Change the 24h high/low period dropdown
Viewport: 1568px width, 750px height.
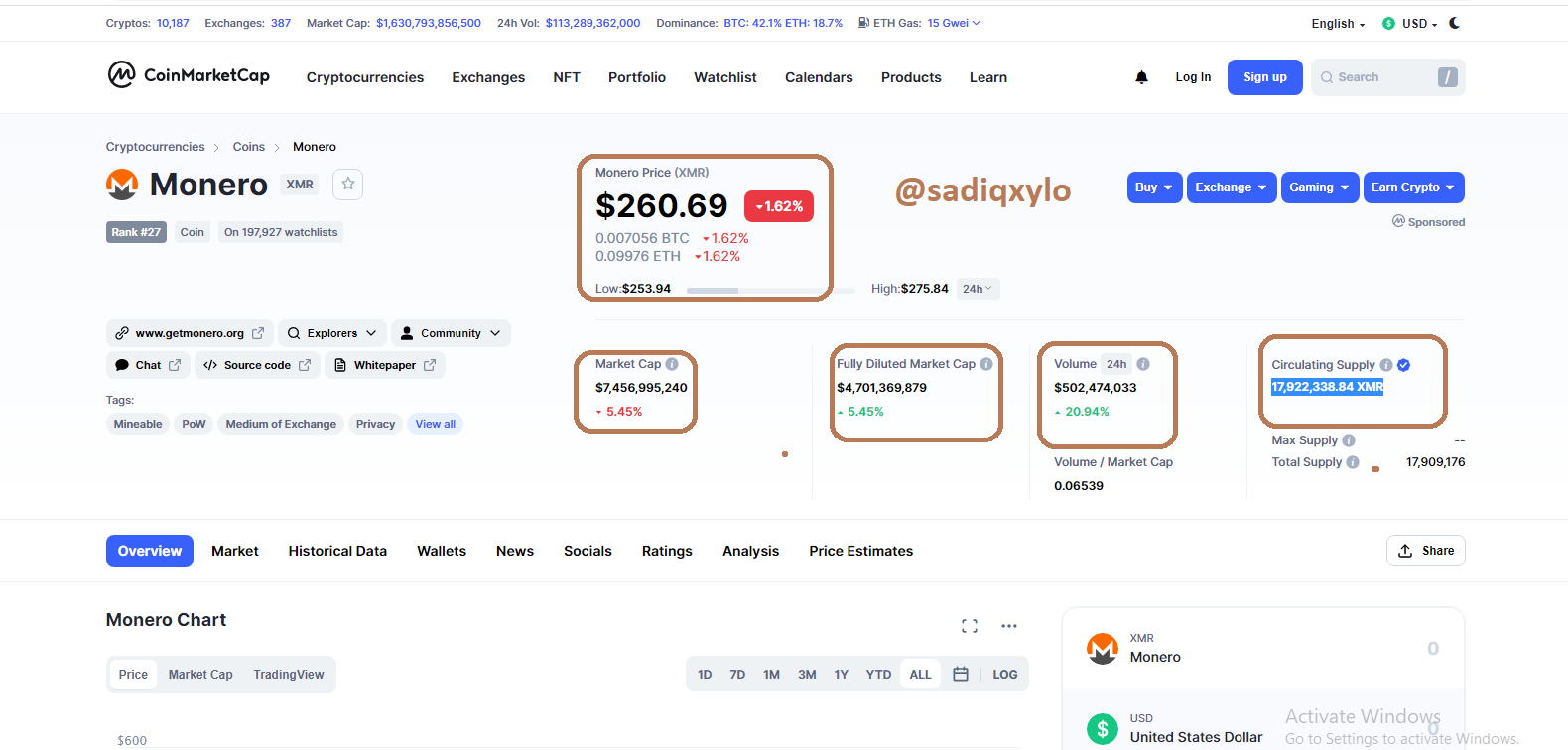978,289
